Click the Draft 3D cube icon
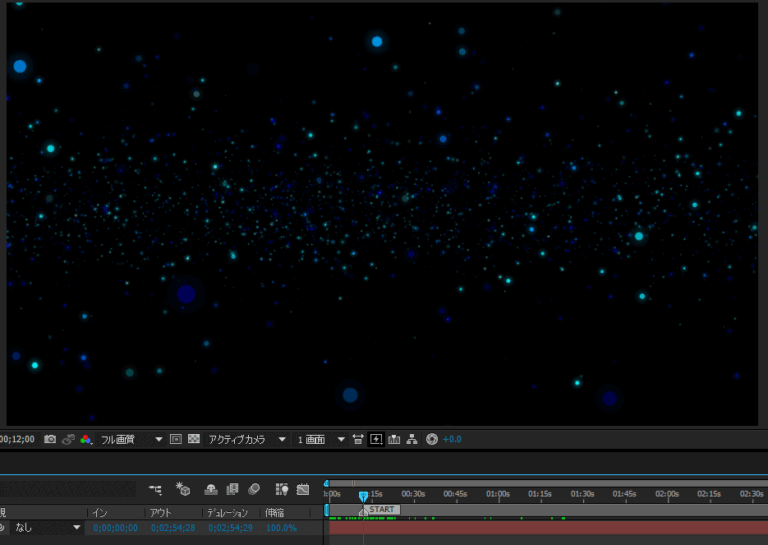This screenshot has height=545, width=768. click(x=183, y=489)
